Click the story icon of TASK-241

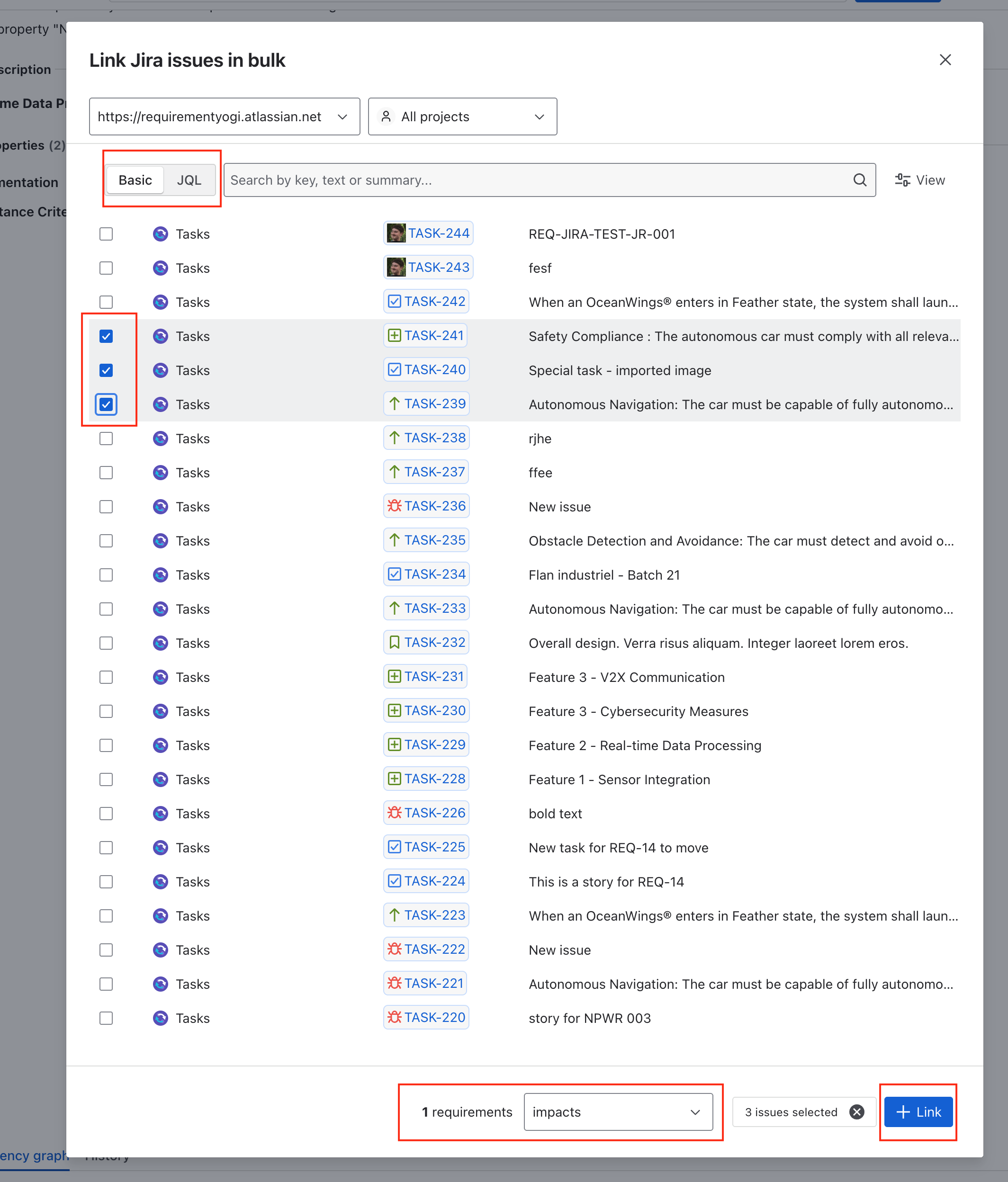click(394, 335)
